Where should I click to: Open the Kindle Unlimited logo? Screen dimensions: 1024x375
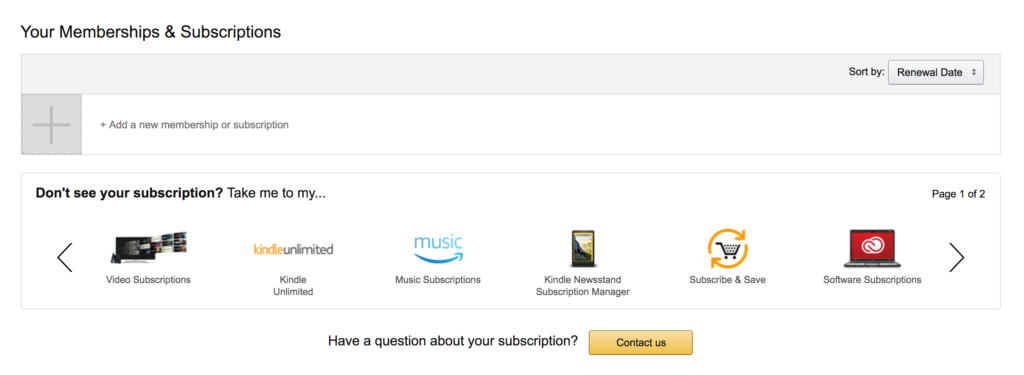[293, 249]
